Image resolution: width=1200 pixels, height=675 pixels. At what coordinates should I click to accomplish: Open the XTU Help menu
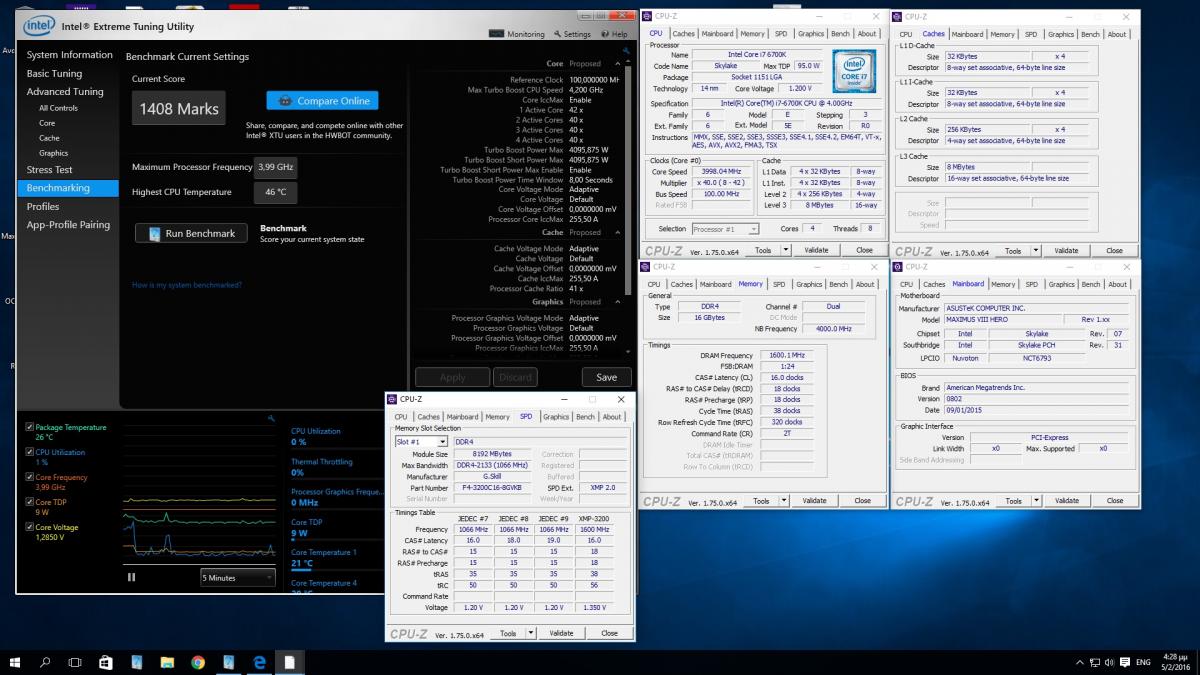pyautogui.click(x=614, y=34)
